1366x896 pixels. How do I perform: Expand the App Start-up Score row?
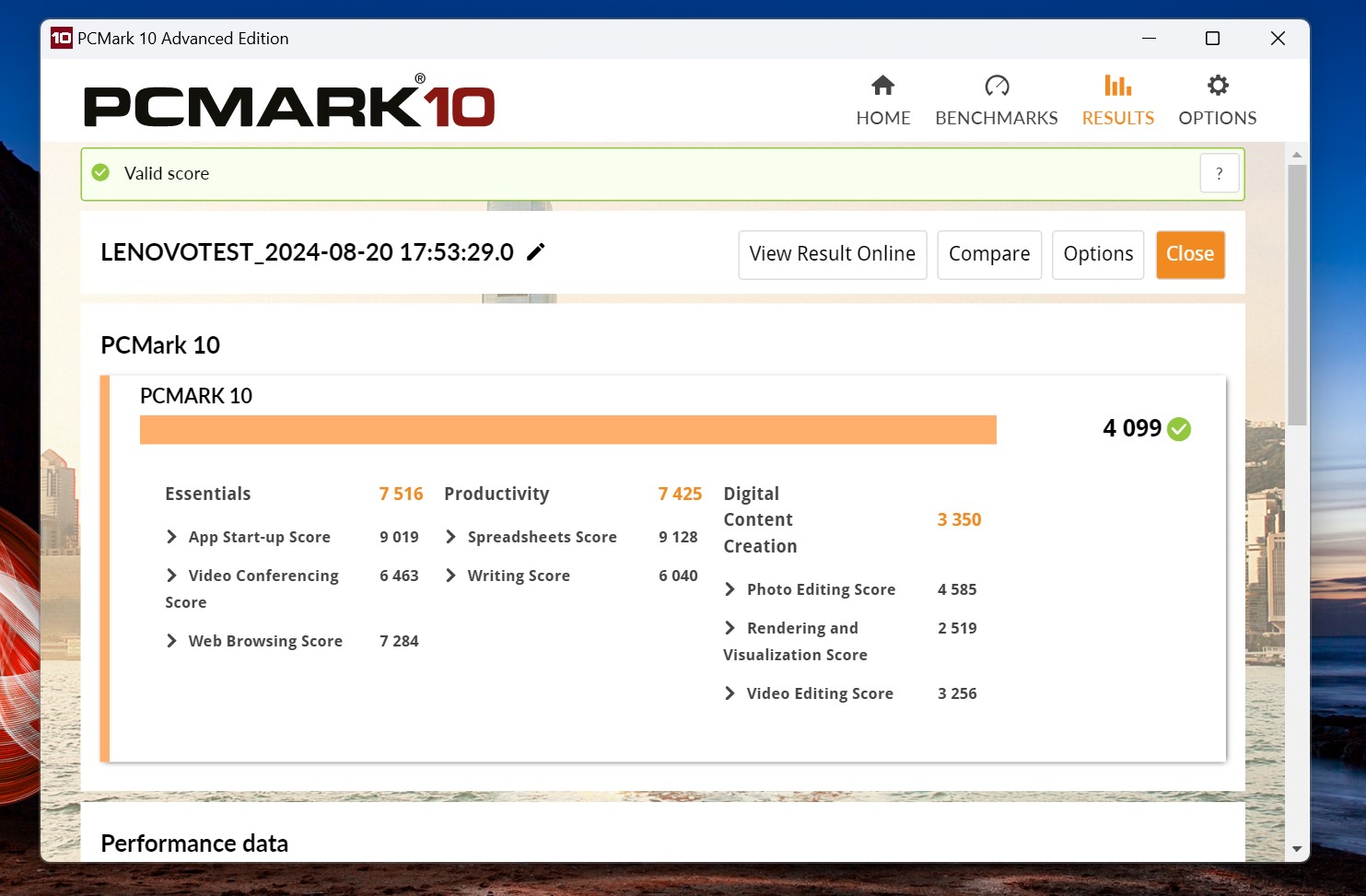(171, 537)
